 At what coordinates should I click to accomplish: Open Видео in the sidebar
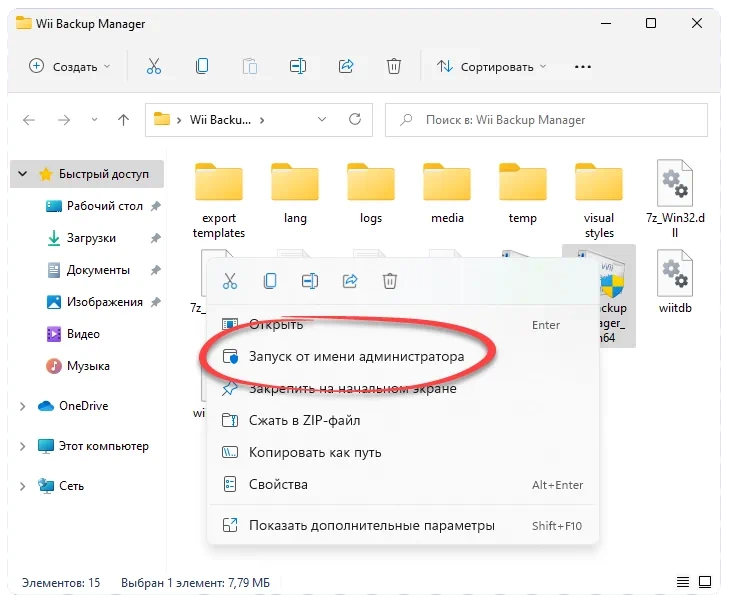click(74, 334)
